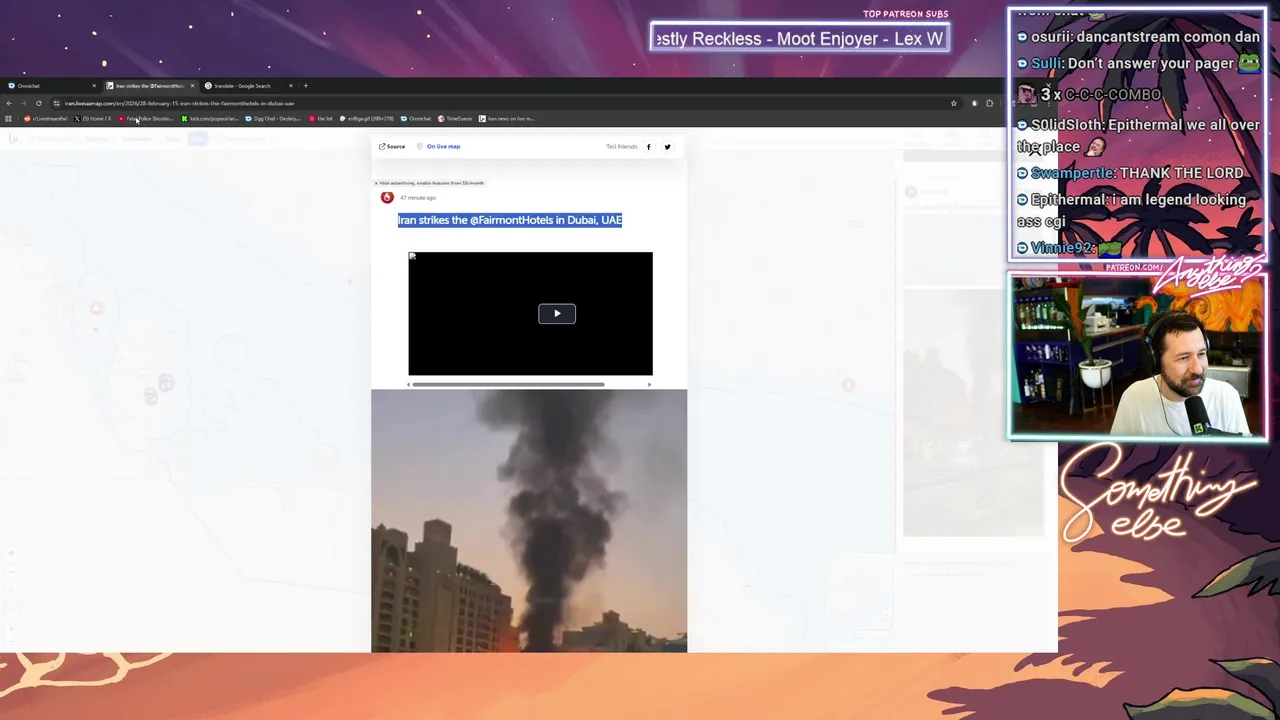Open the browser extensions puzzle icon
The width and height of the screenshot is (1280, 720).
point(989,103)
